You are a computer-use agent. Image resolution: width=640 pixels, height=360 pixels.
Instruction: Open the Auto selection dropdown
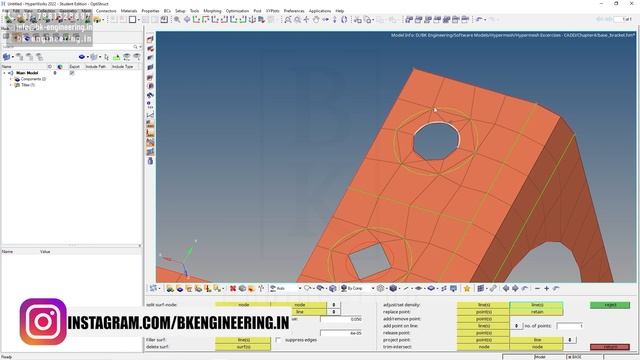[x=300, y=289]
